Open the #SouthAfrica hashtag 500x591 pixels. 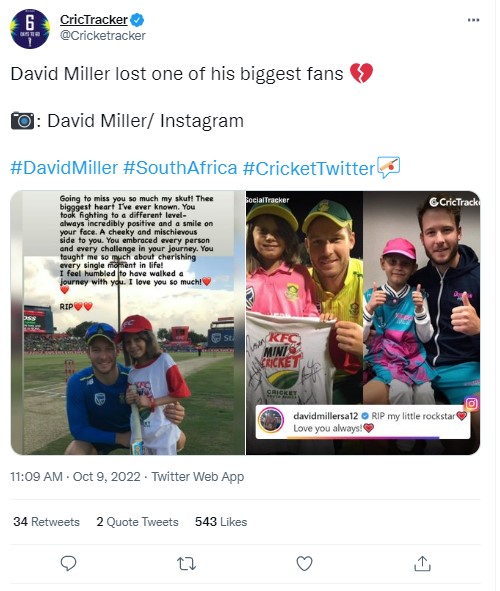(180, 168)
